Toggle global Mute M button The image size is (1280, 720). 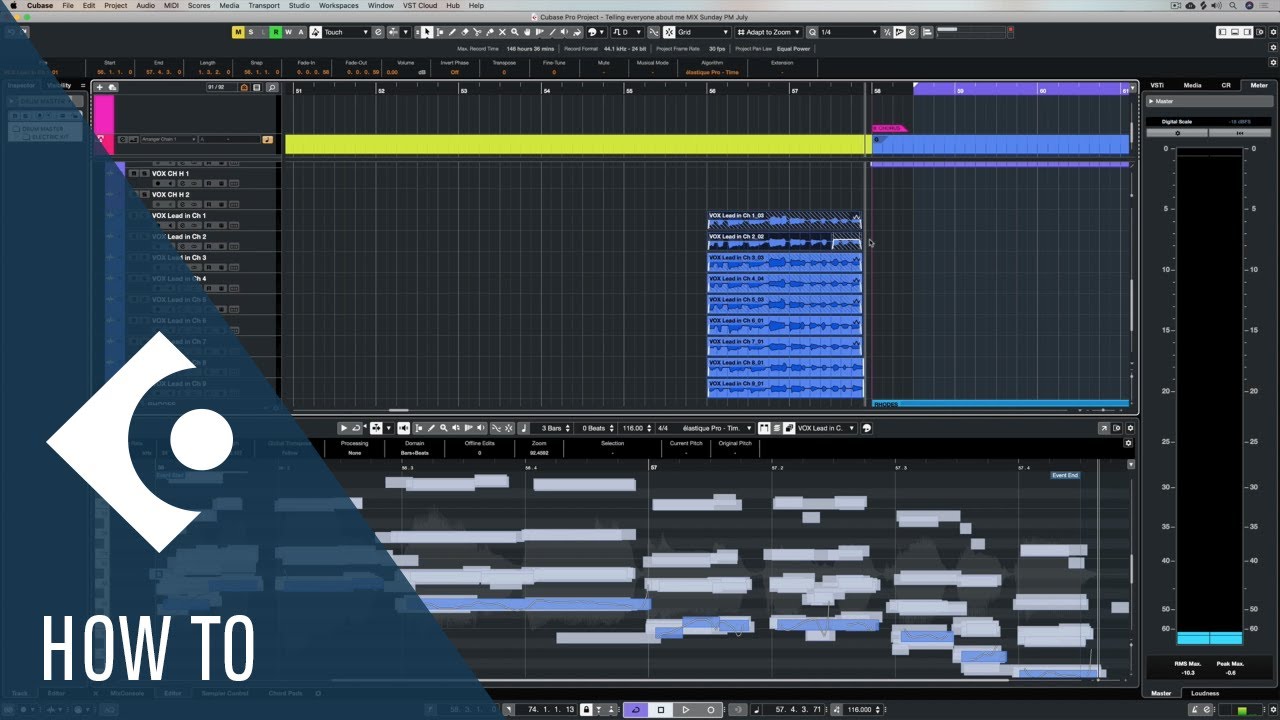[239, 32]
